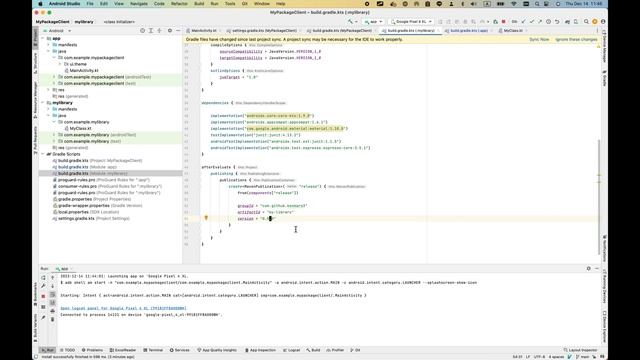The height and width of the screenshot is (360, 640).
Task: Click the print icon in Run console
Action: point(52,311)
